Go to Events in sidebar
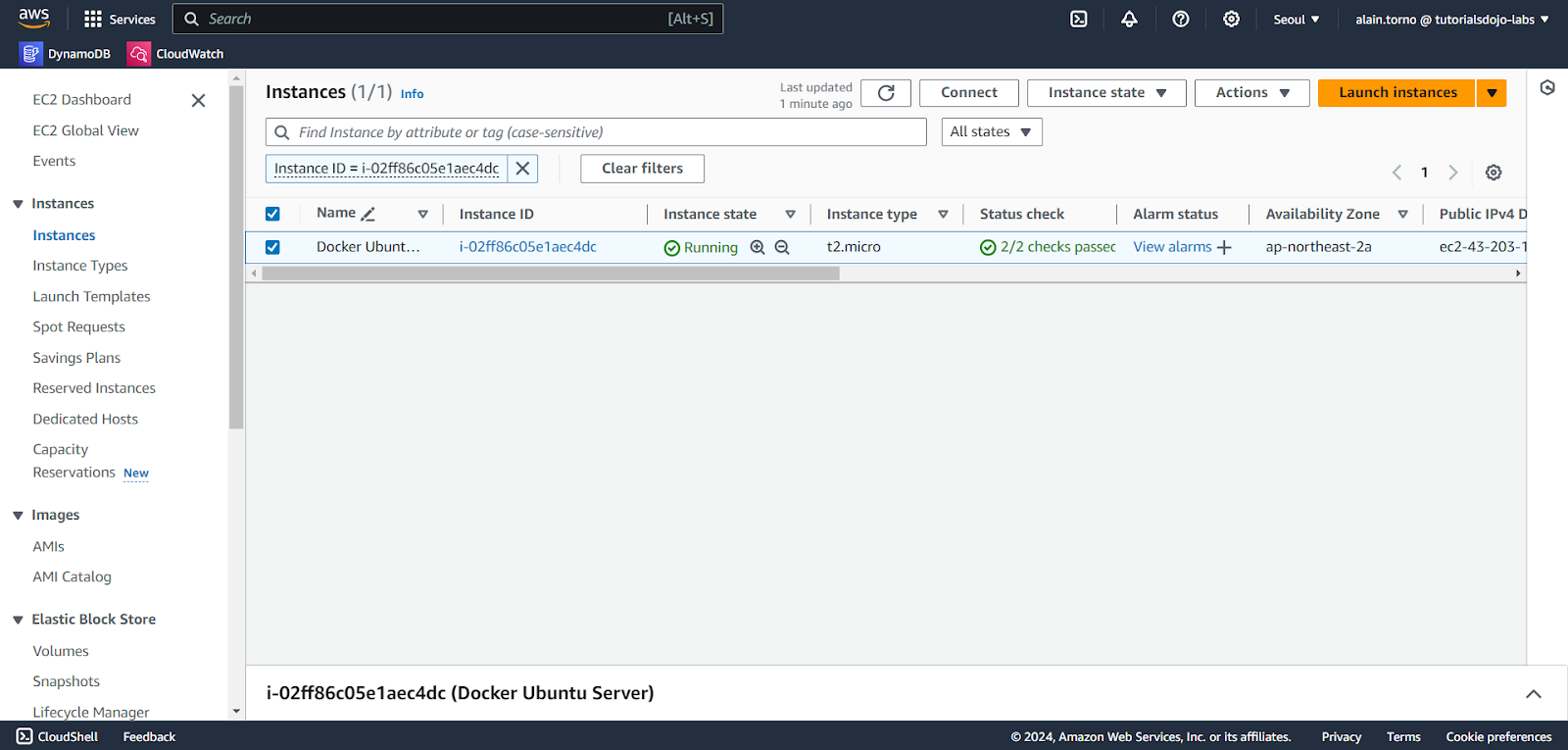 pos(54,161)
